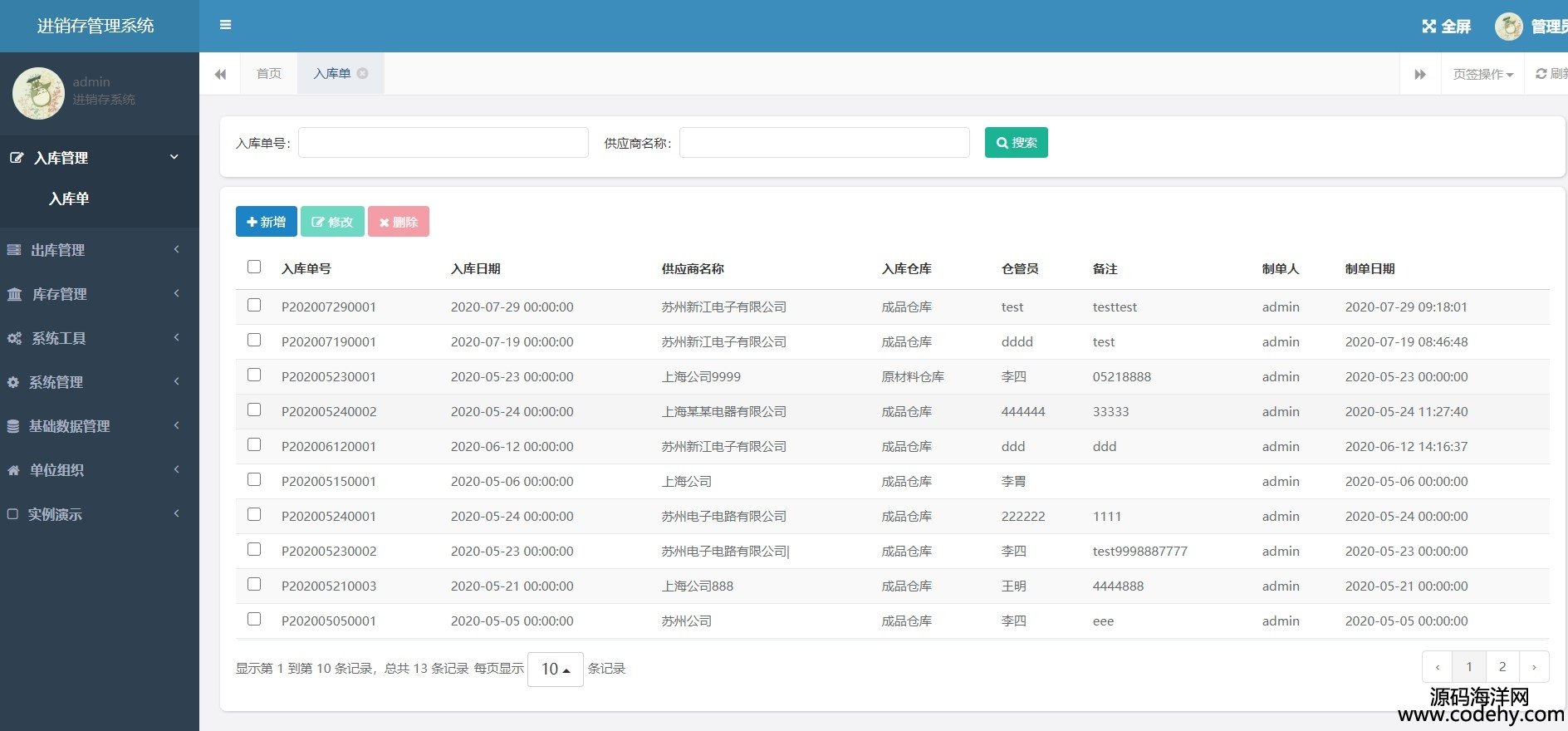Click the 制单日期 column header

(1370, 268)
